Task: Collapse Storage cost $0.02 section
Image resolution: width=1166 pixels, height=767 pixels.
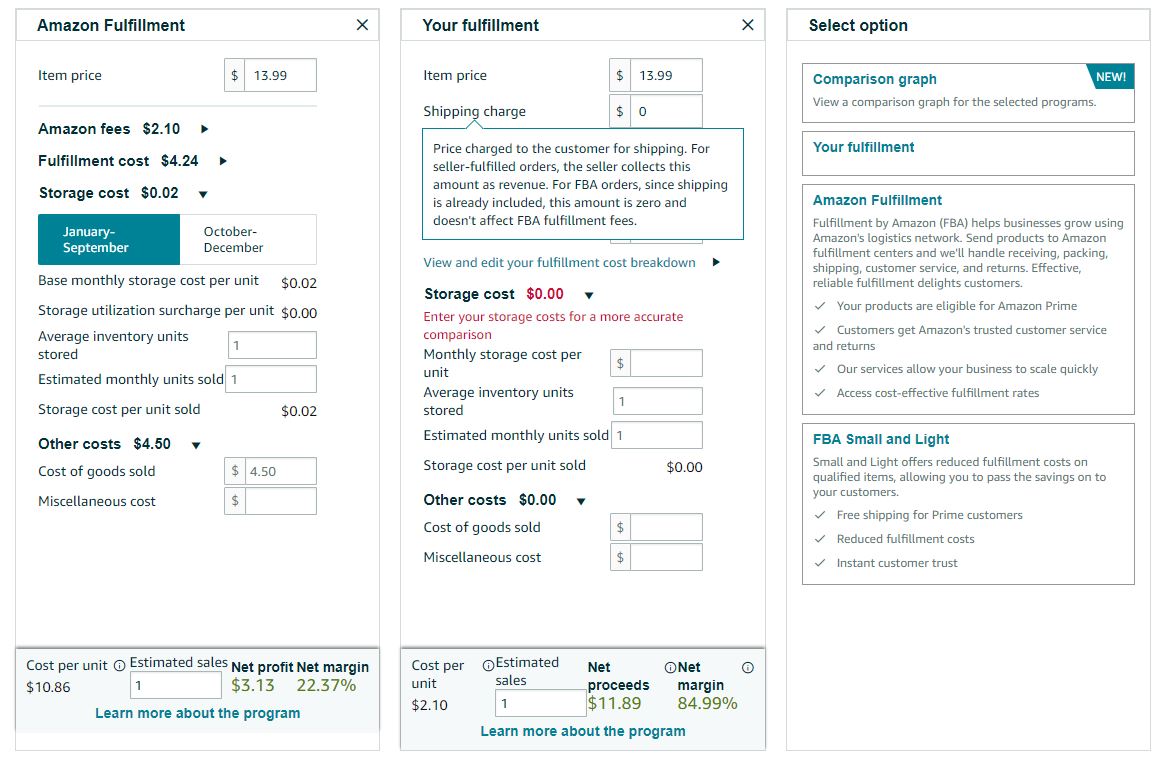Action: pyautogui.click(x=202, y=194)
